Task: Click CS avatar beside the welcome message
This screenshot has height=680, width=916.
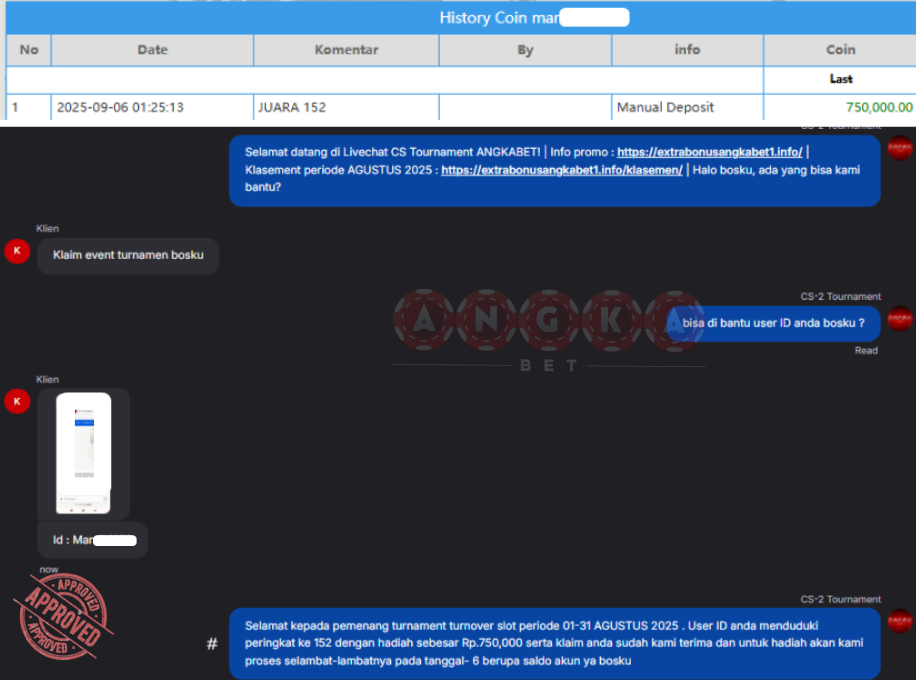Action: (x=900, y=148)
